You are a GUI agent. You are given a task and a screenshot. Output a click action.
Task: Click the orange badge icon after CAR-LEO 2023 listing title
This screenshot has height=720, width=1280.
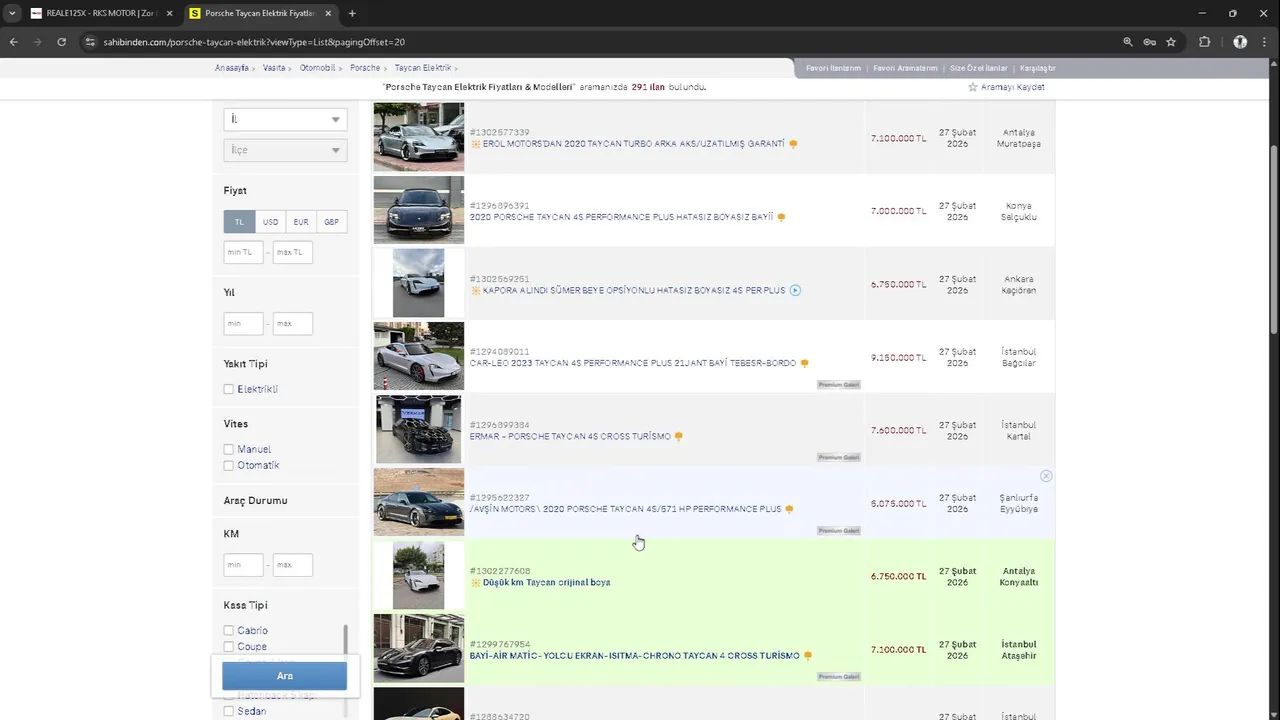point(804,363)
